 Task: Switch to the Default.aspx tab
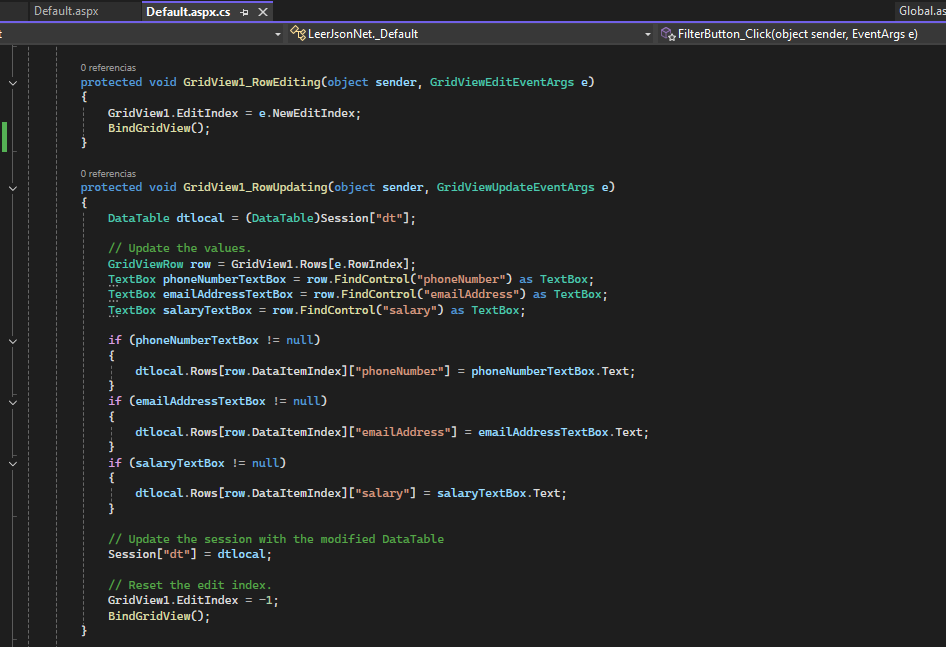click(66, 11)
